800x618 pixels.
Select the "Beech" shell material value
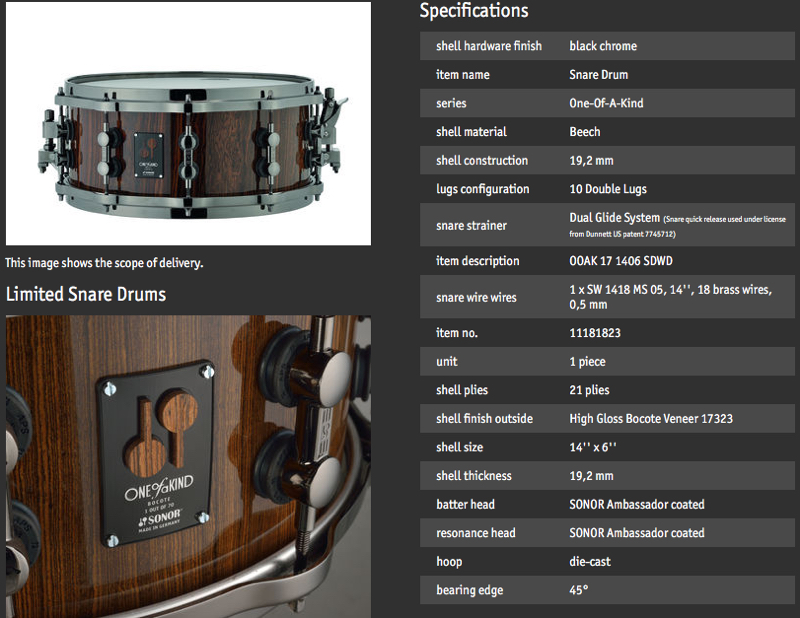(x=585, y=132)
